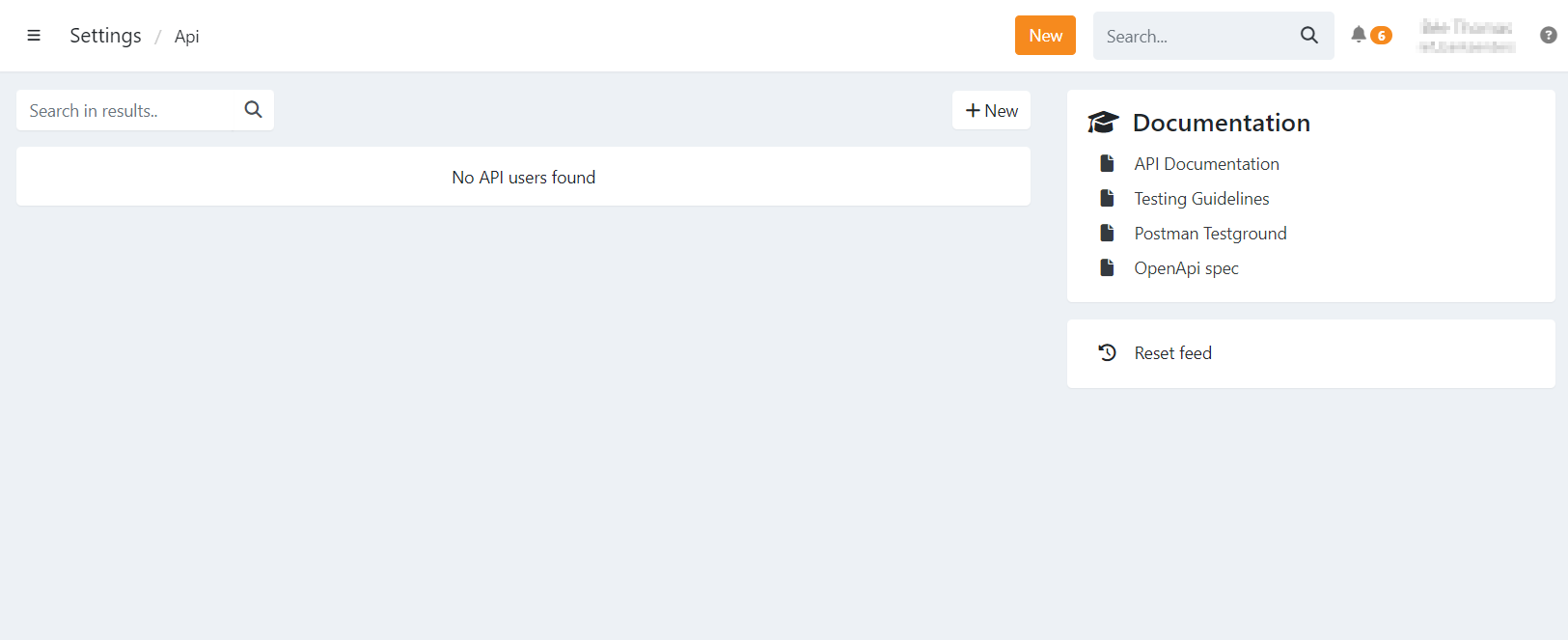
Task: Click the Testing Guidelines file icon
Action: tap(1108, 199)
